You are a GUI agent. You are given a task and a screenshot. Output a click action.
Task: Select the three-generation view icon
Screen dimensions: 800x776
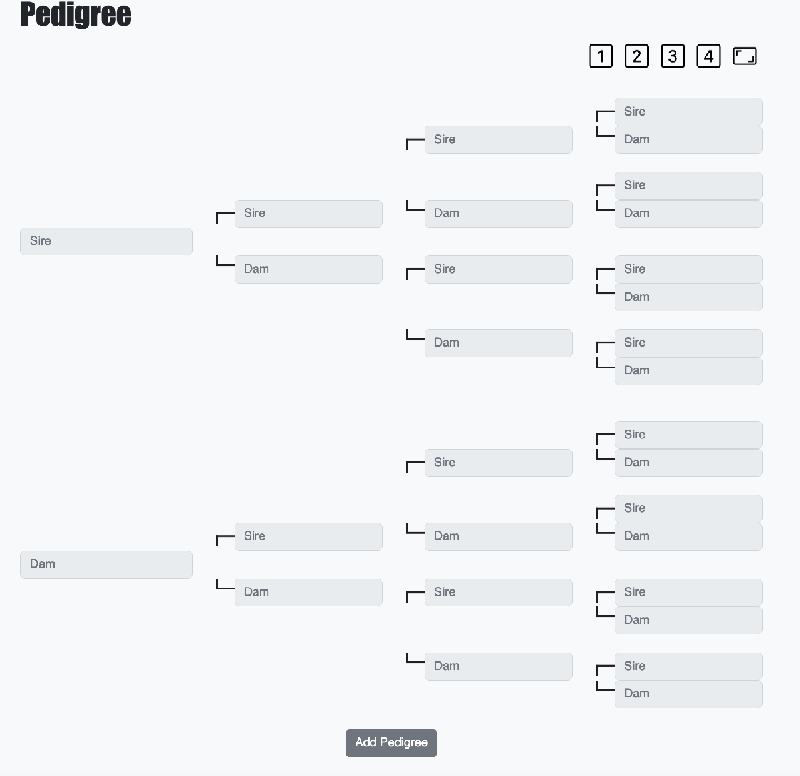click(673, 56)
